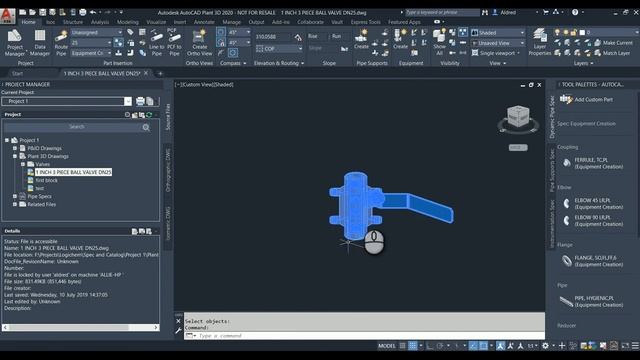
Task: Click the layer color white swatch
Action: point(582,32)
